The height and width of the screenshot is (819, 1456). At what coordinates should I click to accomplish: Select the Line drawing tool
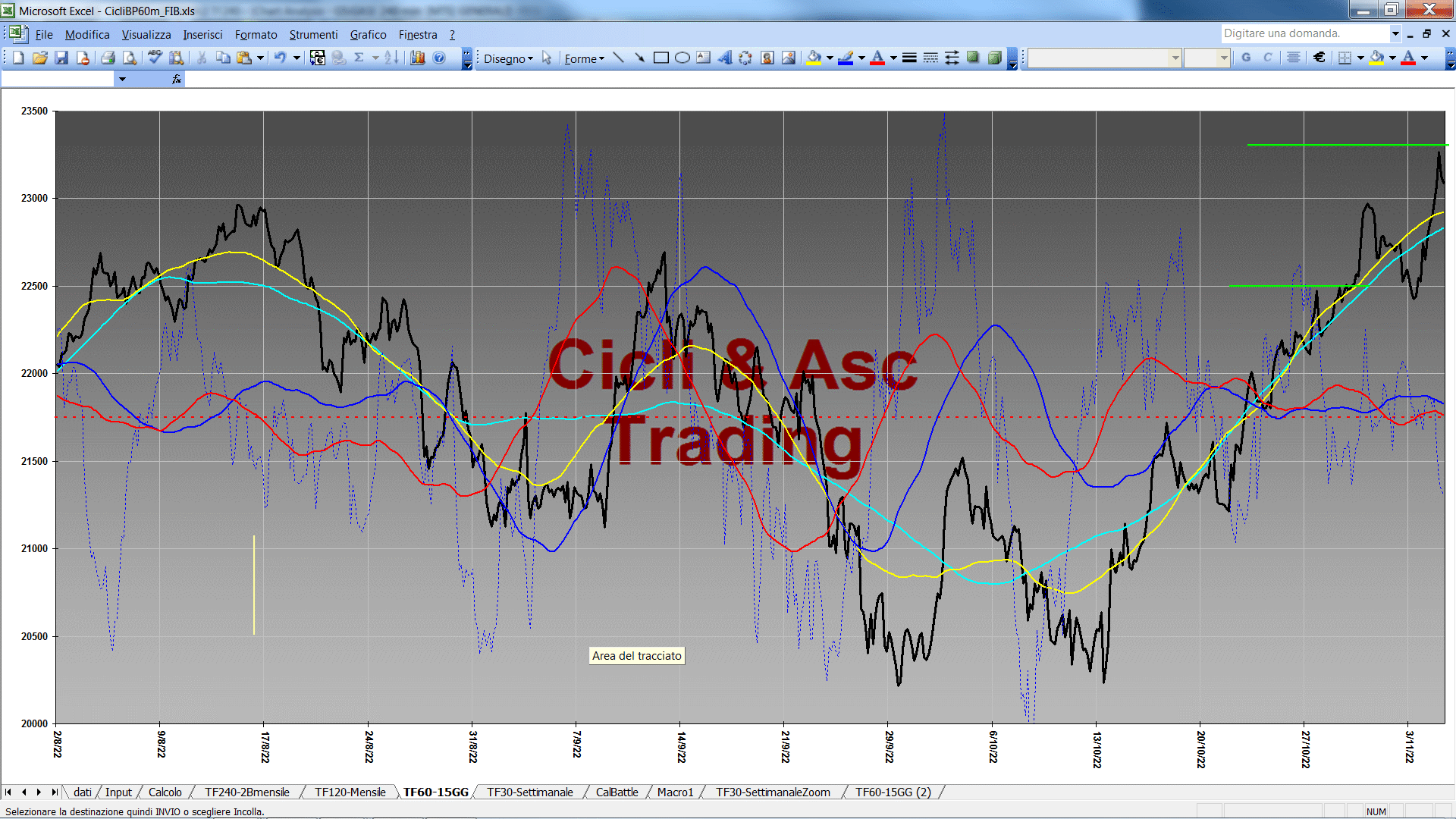click(x=618, y=58)
